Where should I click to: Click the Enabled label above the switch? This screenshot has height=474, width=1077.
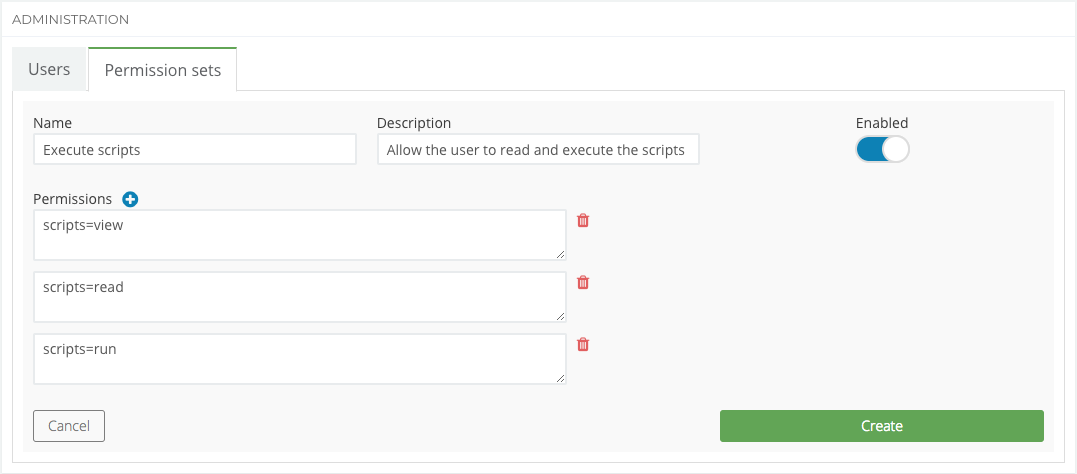(881, 123)
